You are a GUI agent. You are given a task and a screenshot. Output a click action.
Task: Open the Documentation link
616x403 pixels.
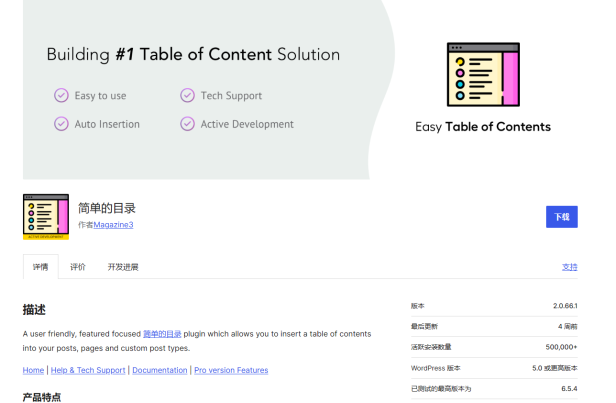coord(160,370)
